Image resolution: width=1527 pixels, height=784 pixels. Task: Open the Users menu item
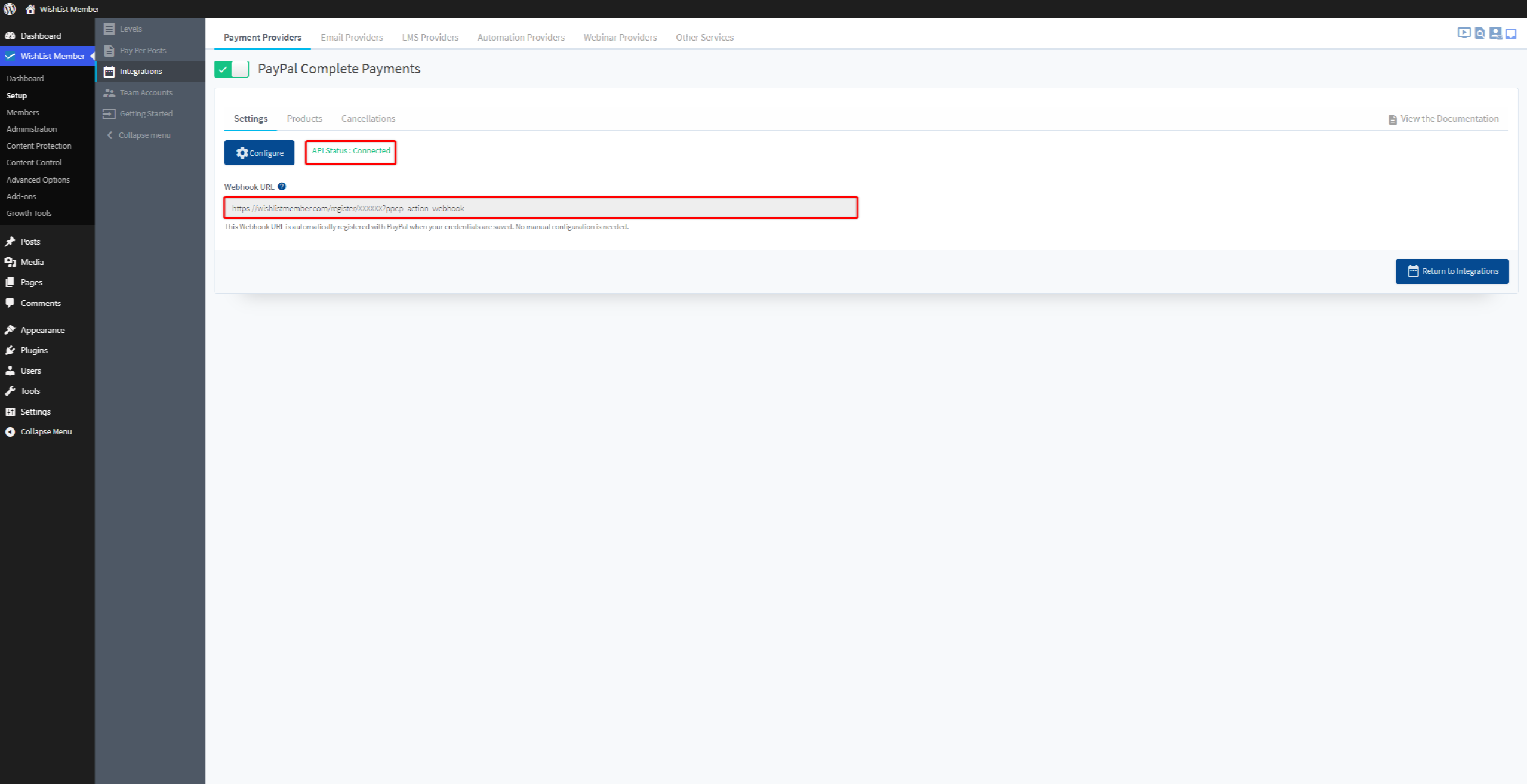click(31, 371)
